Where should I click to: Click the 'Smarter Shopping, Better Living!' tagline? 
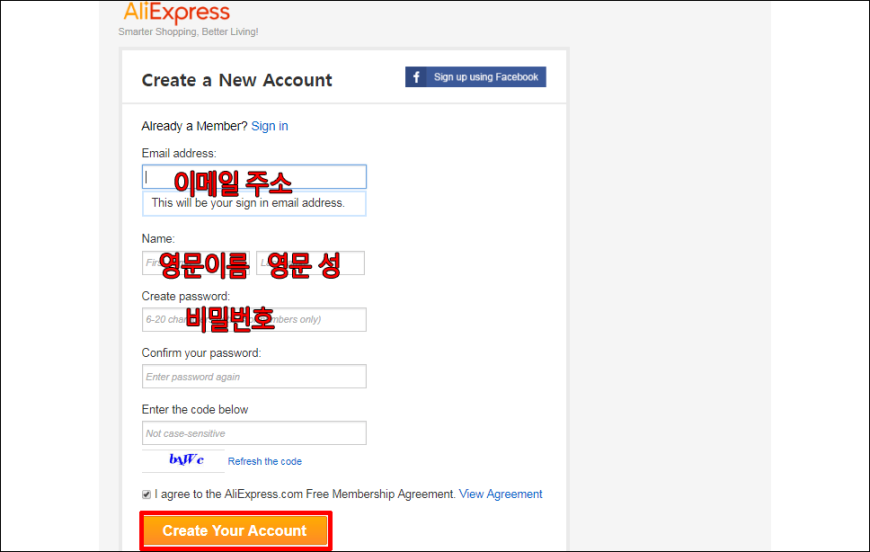[x=188, y=32]
